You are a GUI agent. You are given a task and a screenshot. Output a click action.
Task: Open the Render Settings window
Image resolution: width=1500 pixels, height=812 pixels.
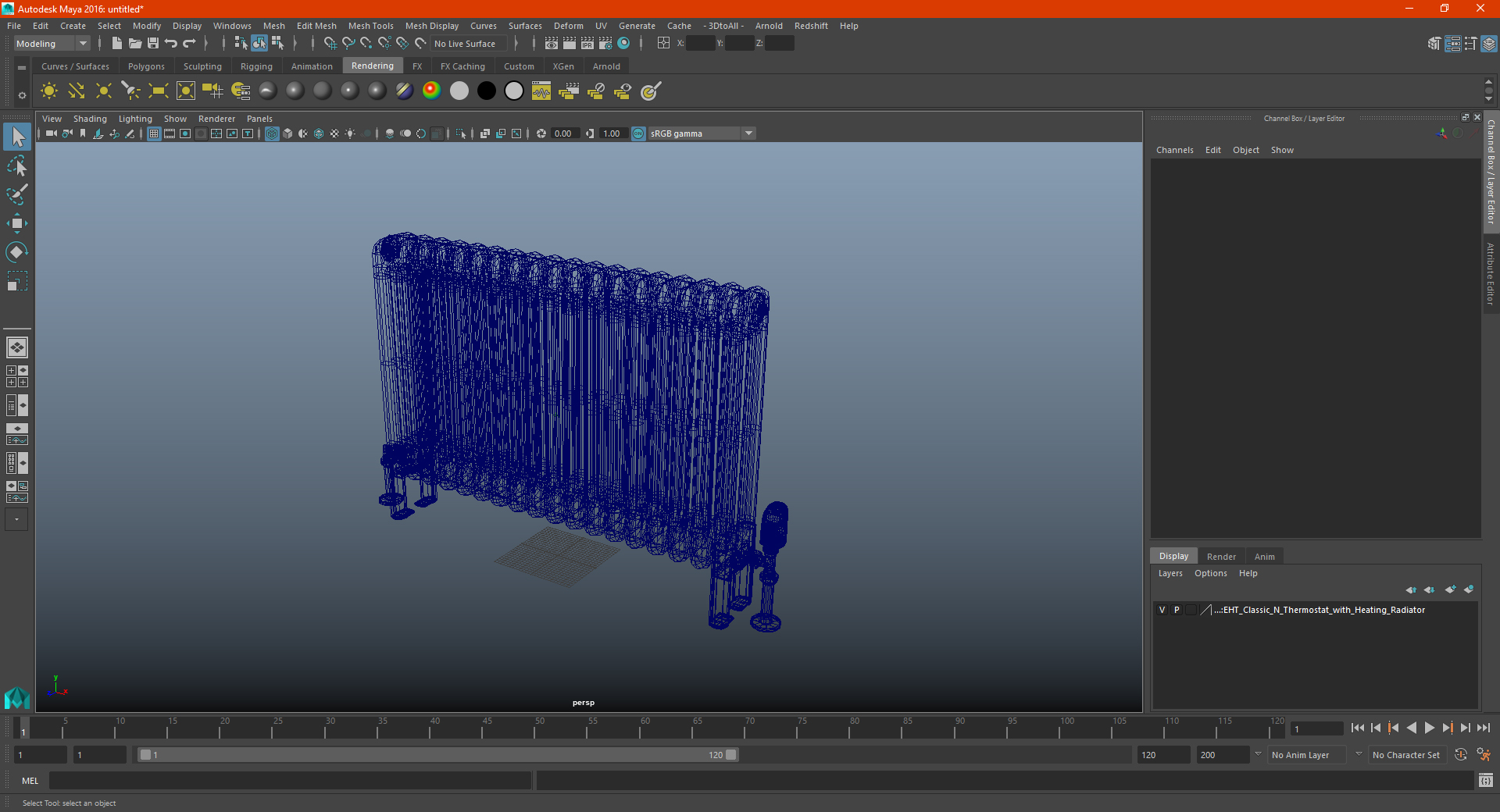605,44
